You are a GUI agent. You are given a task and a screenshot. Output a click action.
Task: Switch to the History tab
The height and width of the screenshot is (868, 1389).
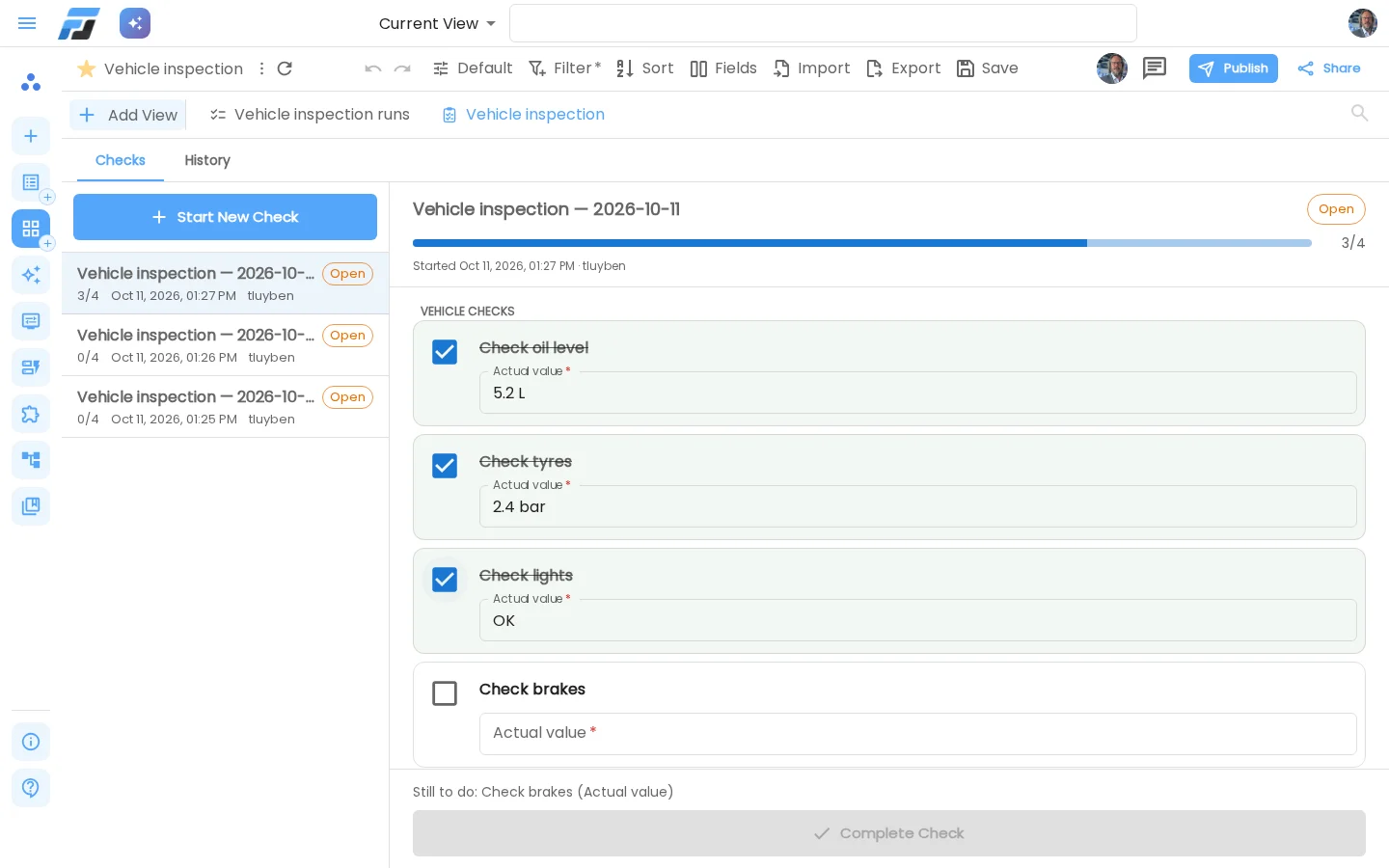point(207,160)
